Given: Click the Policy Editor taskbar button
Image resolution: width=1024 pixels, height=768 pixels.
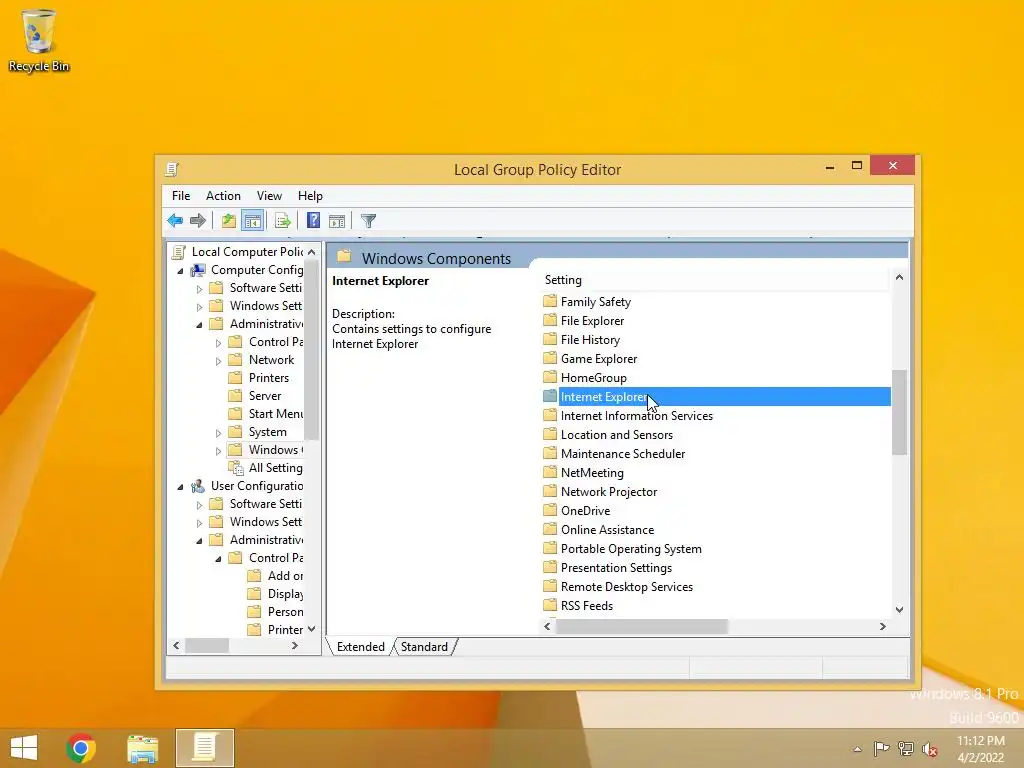Looking at the screenshot, I should pyautogui.click(x=204, y=748).
